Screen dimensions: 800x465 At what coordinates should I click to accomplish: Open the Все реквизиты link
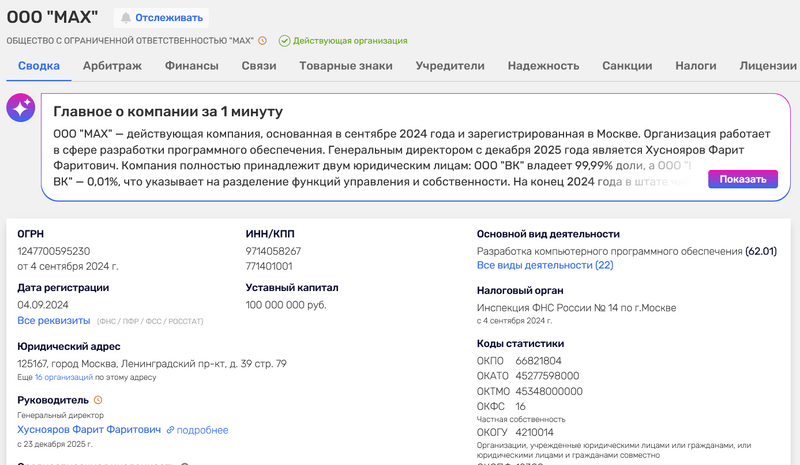tap(52, 321)
